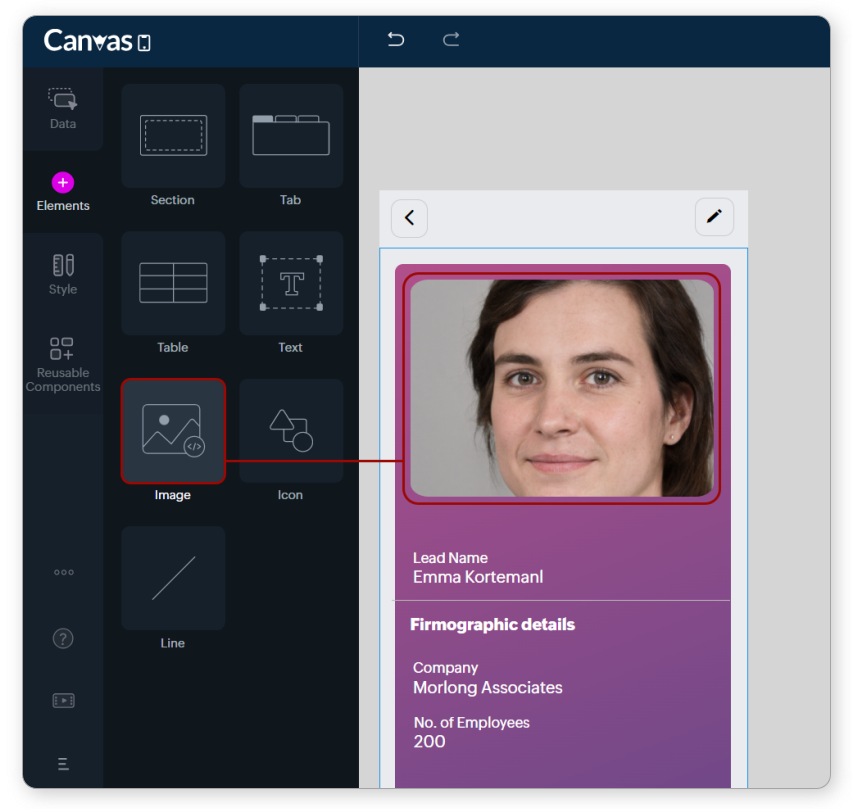Choose the Icon element tile
Image resolution: width=852 pixels, height=809 pixels.
click(x=290, y=431)
